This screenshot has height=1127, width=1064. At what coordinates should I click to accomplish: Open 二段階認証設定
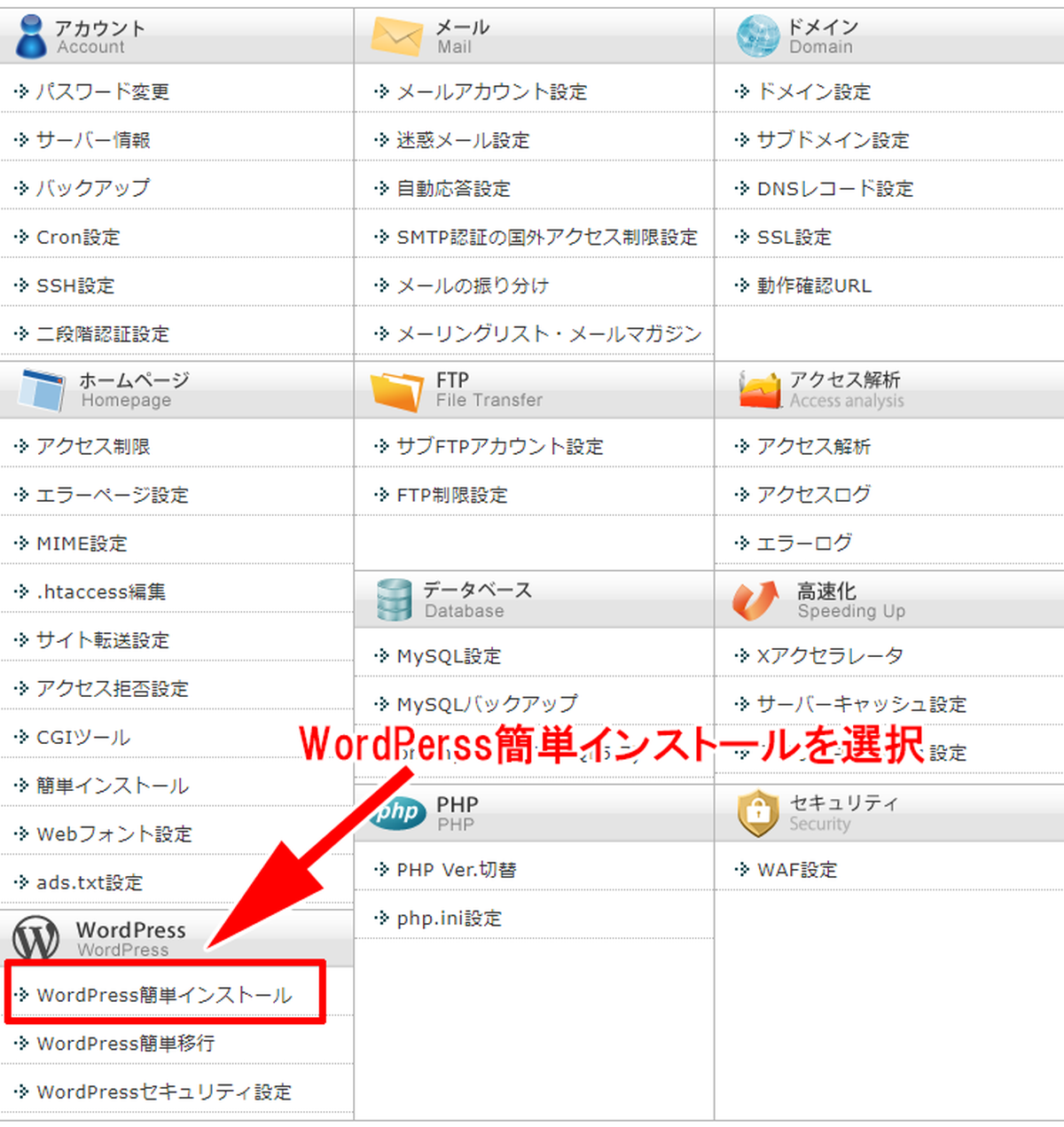click(103, 334)
